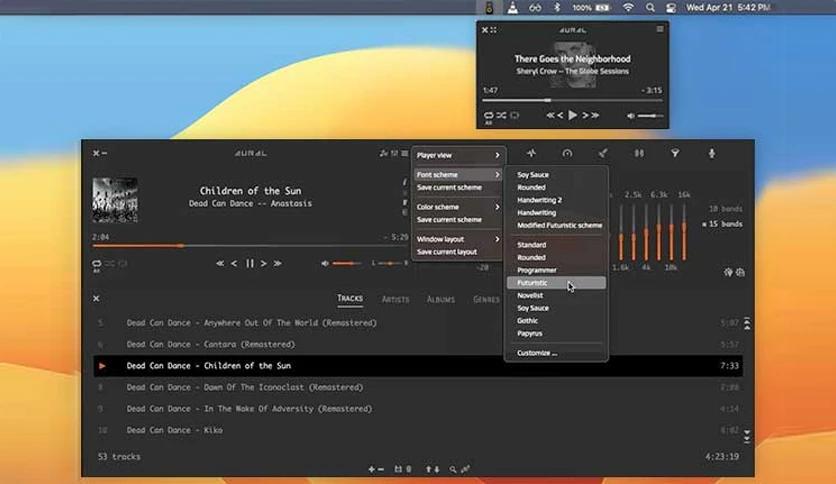Toggle shuffle mode in main player
836x484 pixels.
109,263
